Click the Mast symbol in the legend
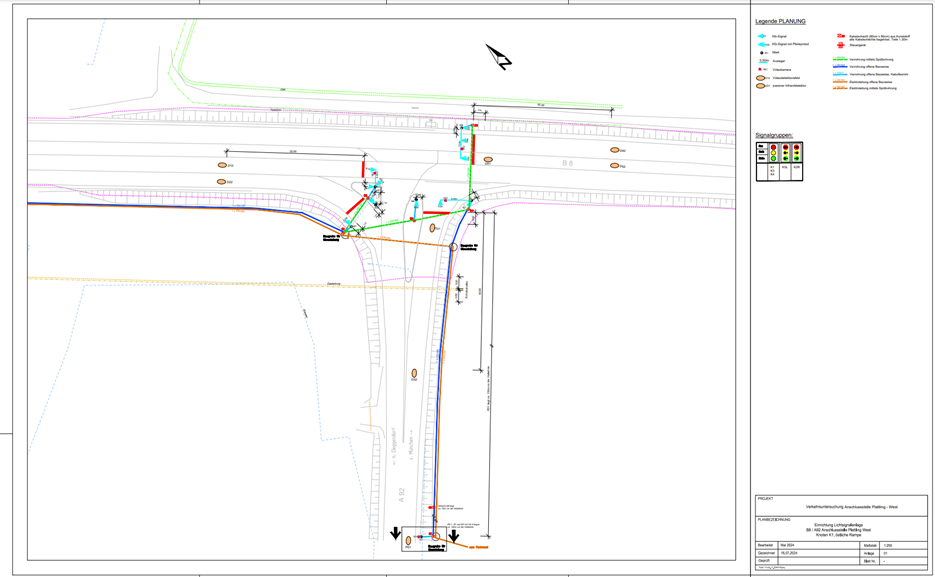The height and width of the screenshot is (577, 935). (762, 52)
